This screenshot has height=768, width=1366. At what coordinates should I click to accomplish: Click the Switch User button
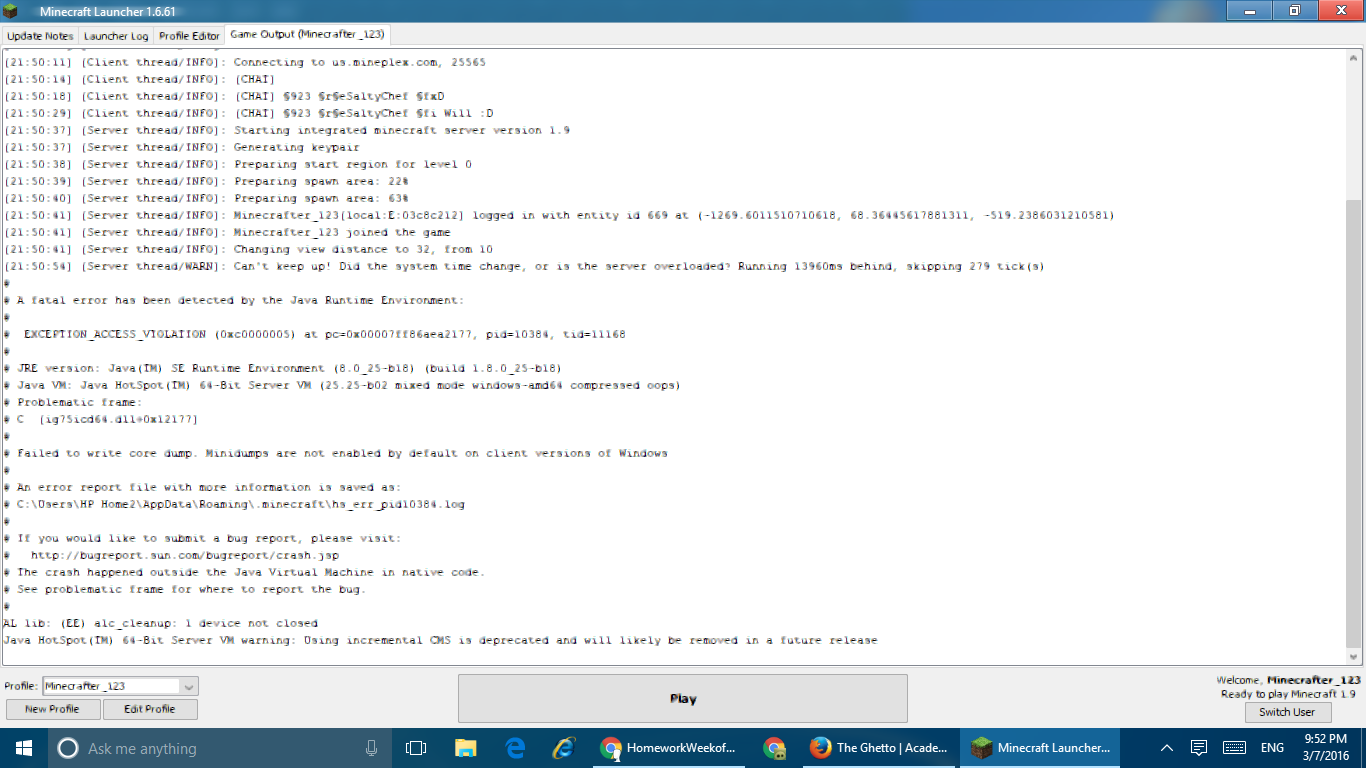coord(1287,712)
